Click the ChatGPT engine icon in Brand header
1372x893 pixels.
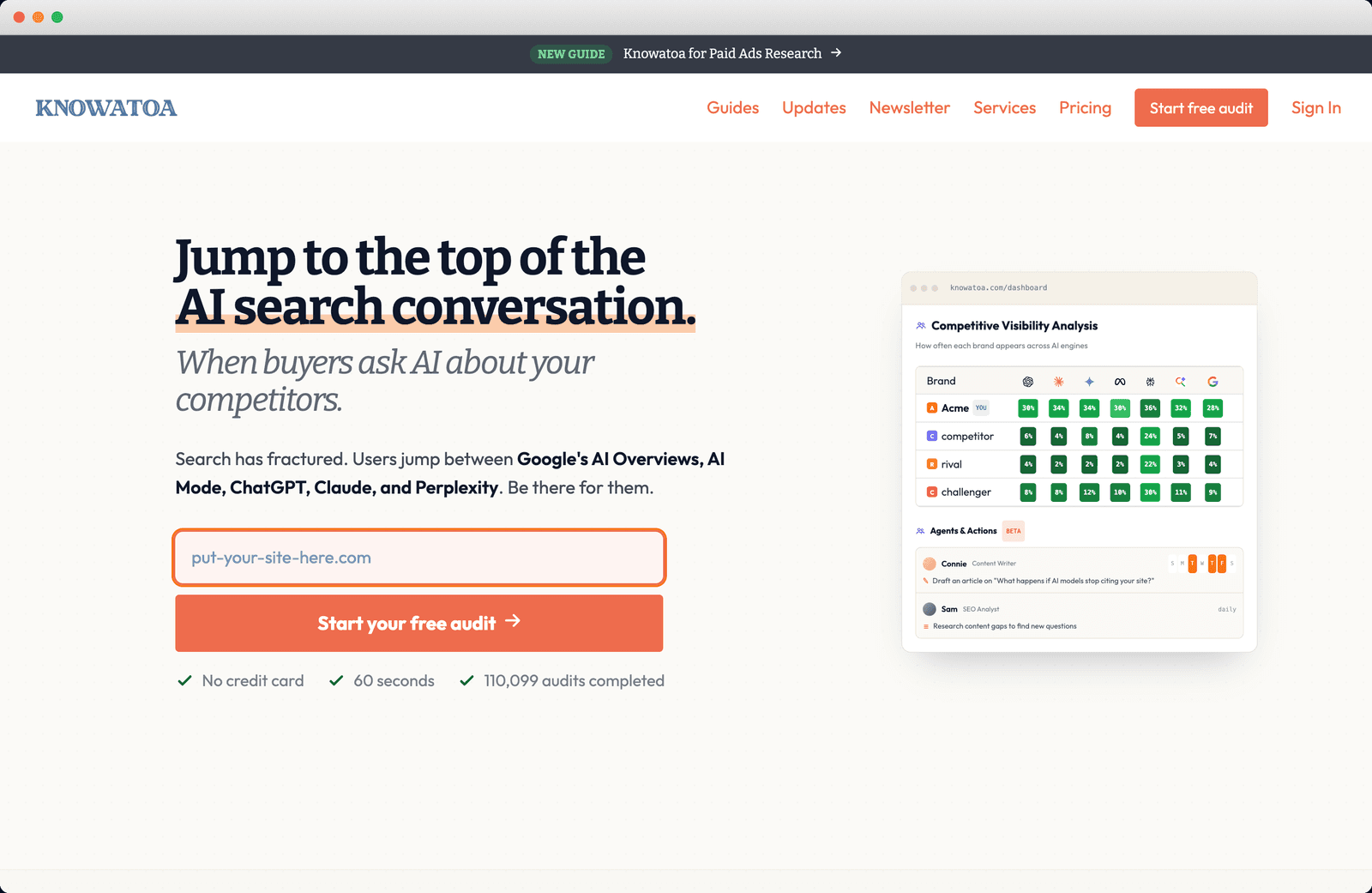(x=1028, y=382)
